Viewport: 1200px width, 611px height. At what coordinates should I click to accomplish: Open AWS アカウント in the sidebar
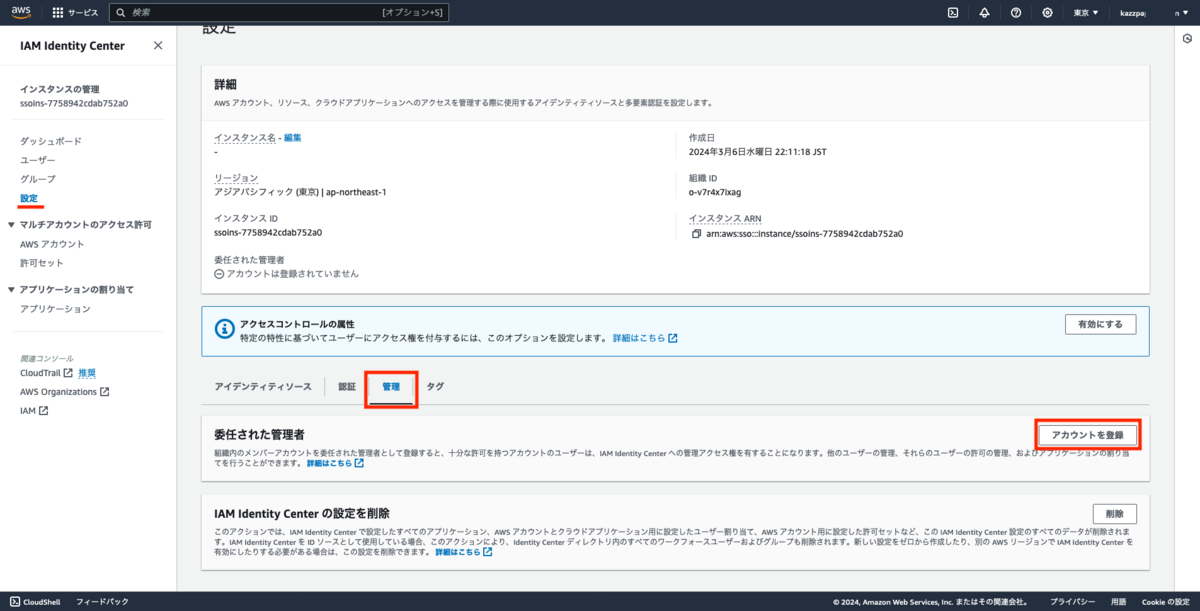point(52,244)
